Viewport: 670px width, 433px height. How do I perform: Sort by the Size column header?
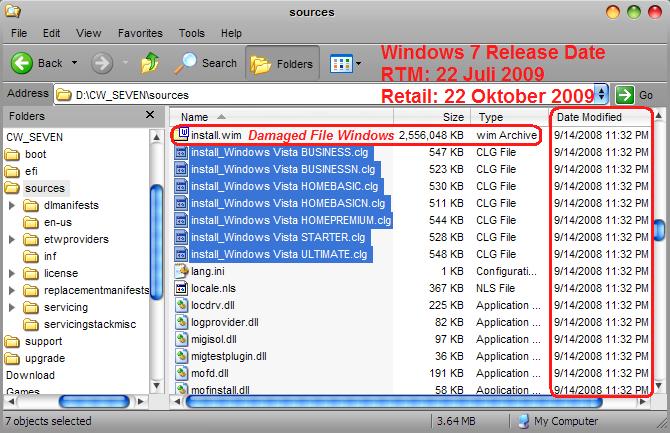pos(432,117)
